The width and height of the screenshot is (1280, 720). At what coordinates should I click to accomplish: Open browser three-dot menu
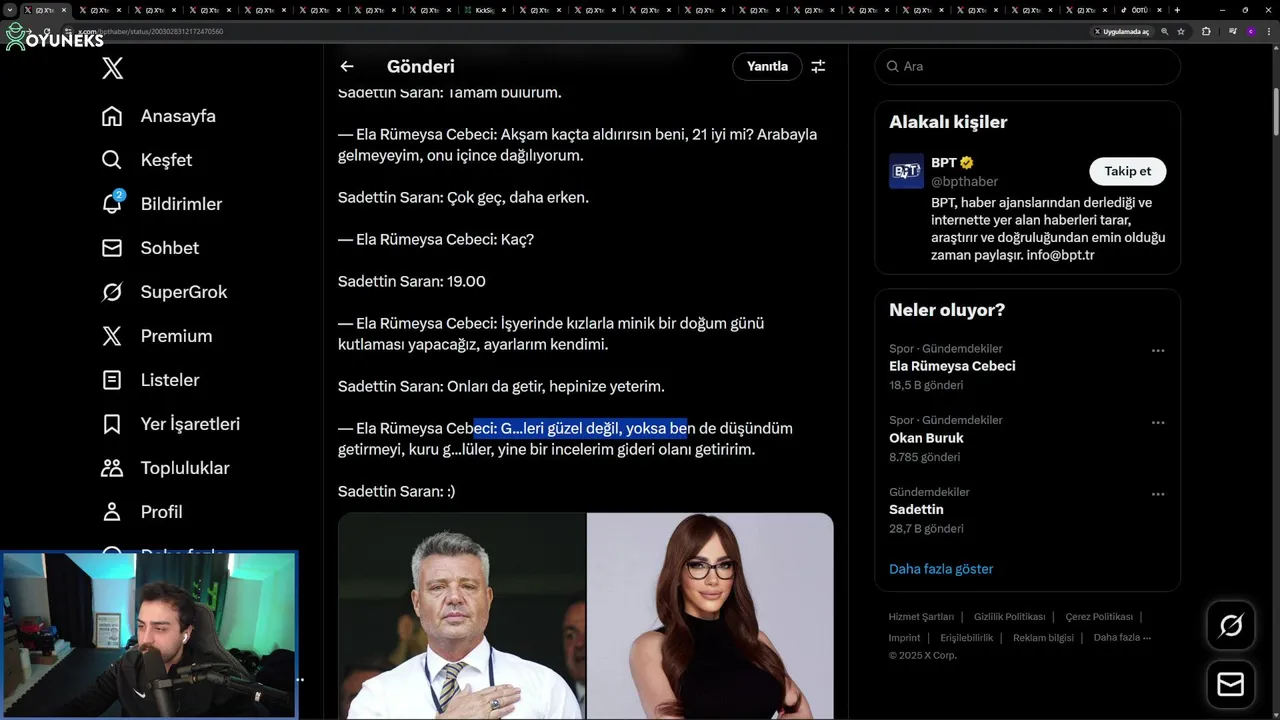[1267, 32]
